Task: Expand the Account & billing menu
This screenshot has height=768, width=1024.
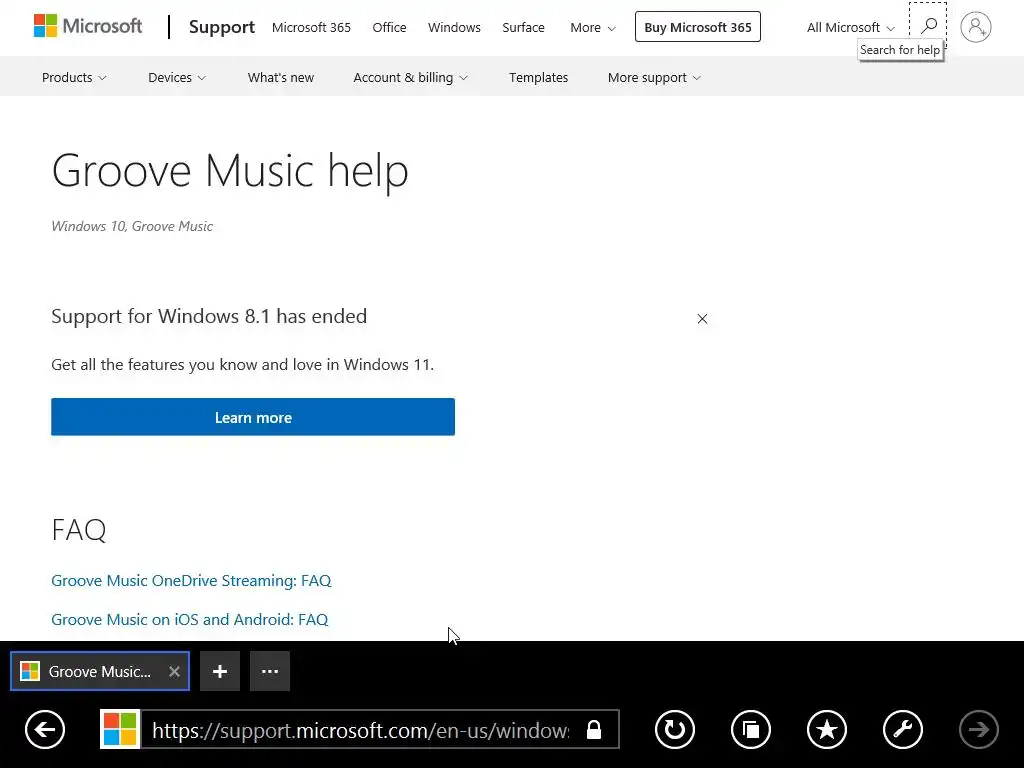Action: pyautogui.click(x=410, y=77)
